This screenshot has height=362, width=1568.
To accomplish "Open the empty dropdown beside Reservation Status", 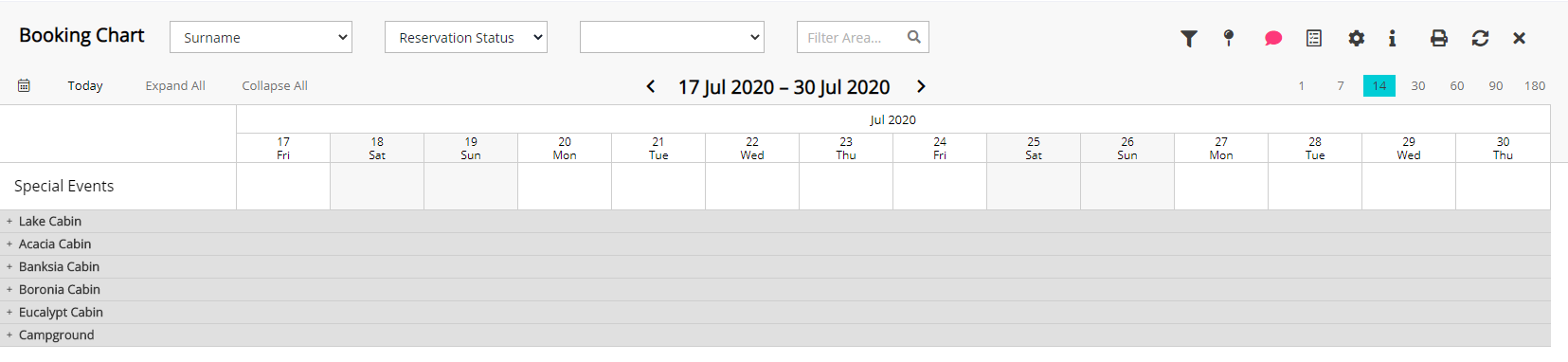I will coord(672,37).
